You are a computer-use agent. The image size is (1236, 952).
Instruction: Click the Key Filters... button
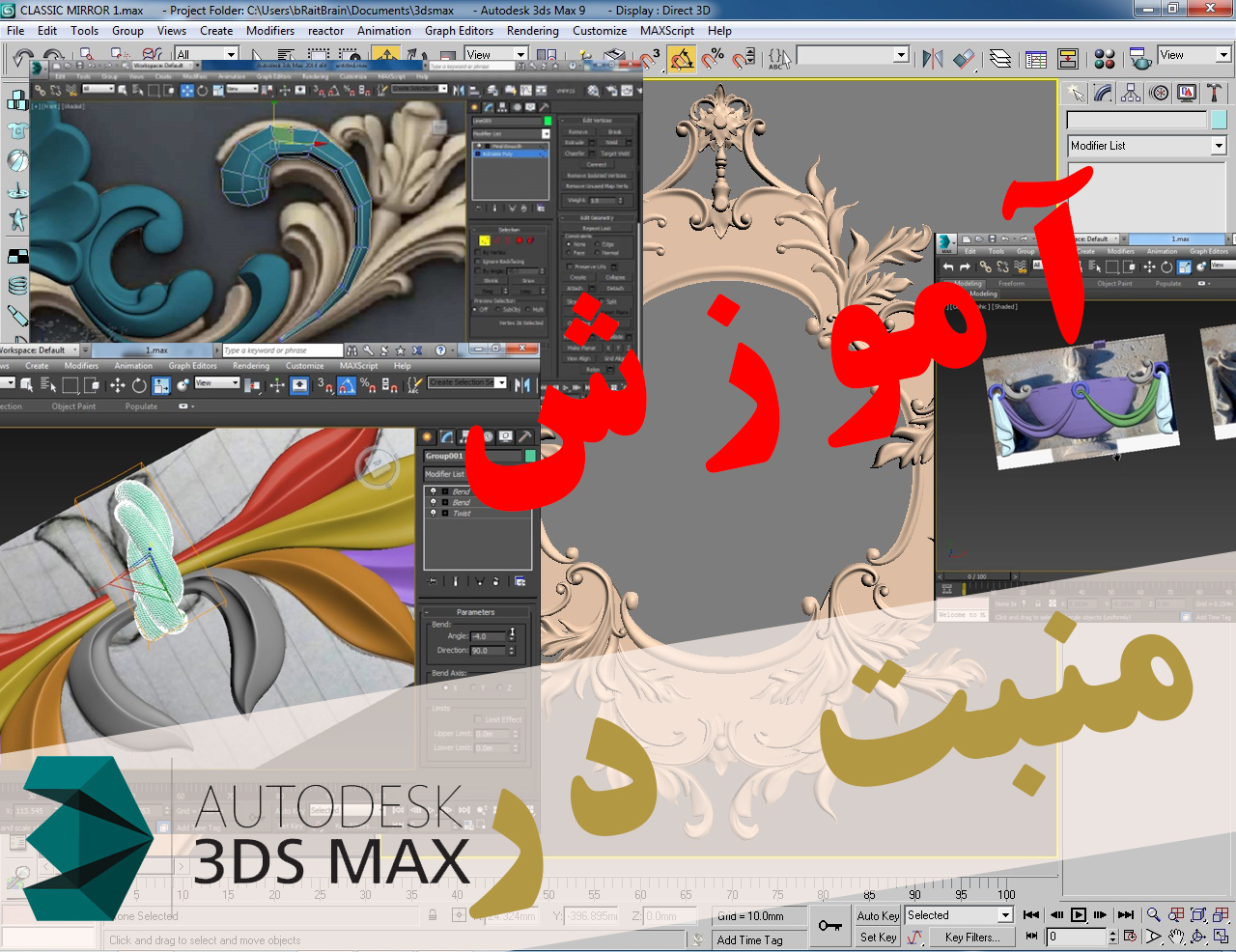point(972,937)
